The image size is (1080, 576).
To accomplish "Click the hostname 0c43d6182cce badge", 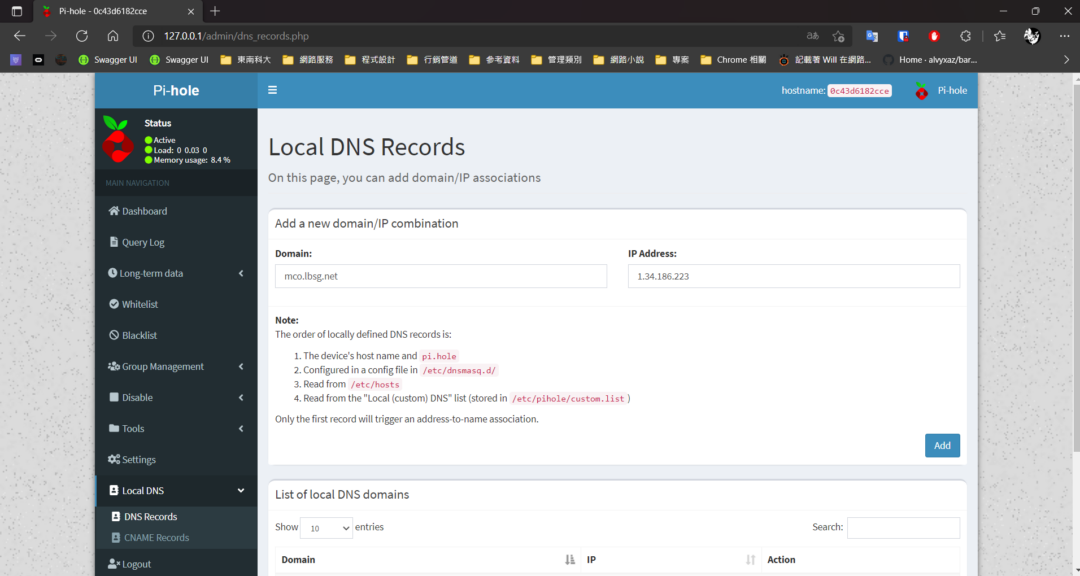I will pos(860,91).
